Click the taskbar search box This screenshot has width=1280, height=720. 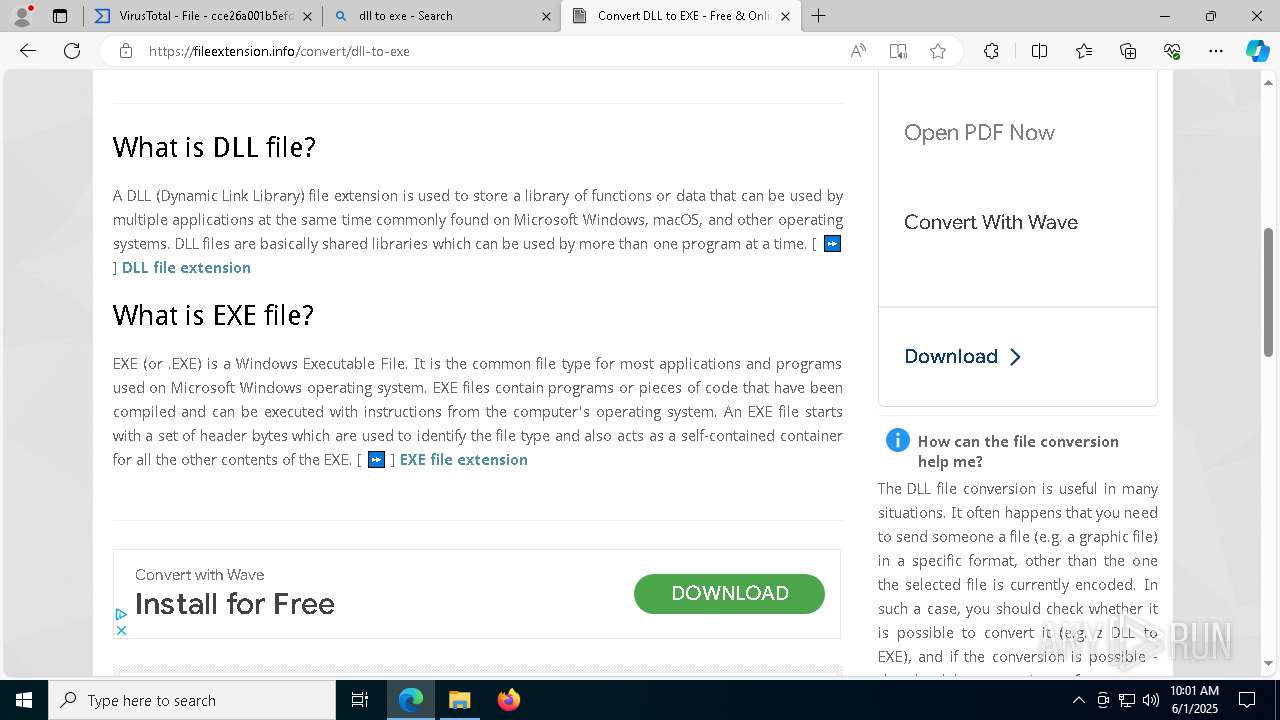[192, 700]
